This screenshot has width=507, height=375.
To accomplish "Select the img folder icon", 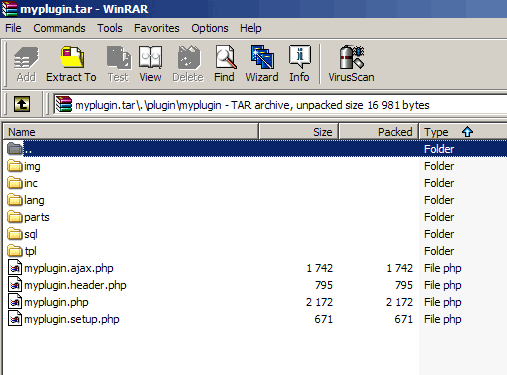I will [x=15, y=166].
